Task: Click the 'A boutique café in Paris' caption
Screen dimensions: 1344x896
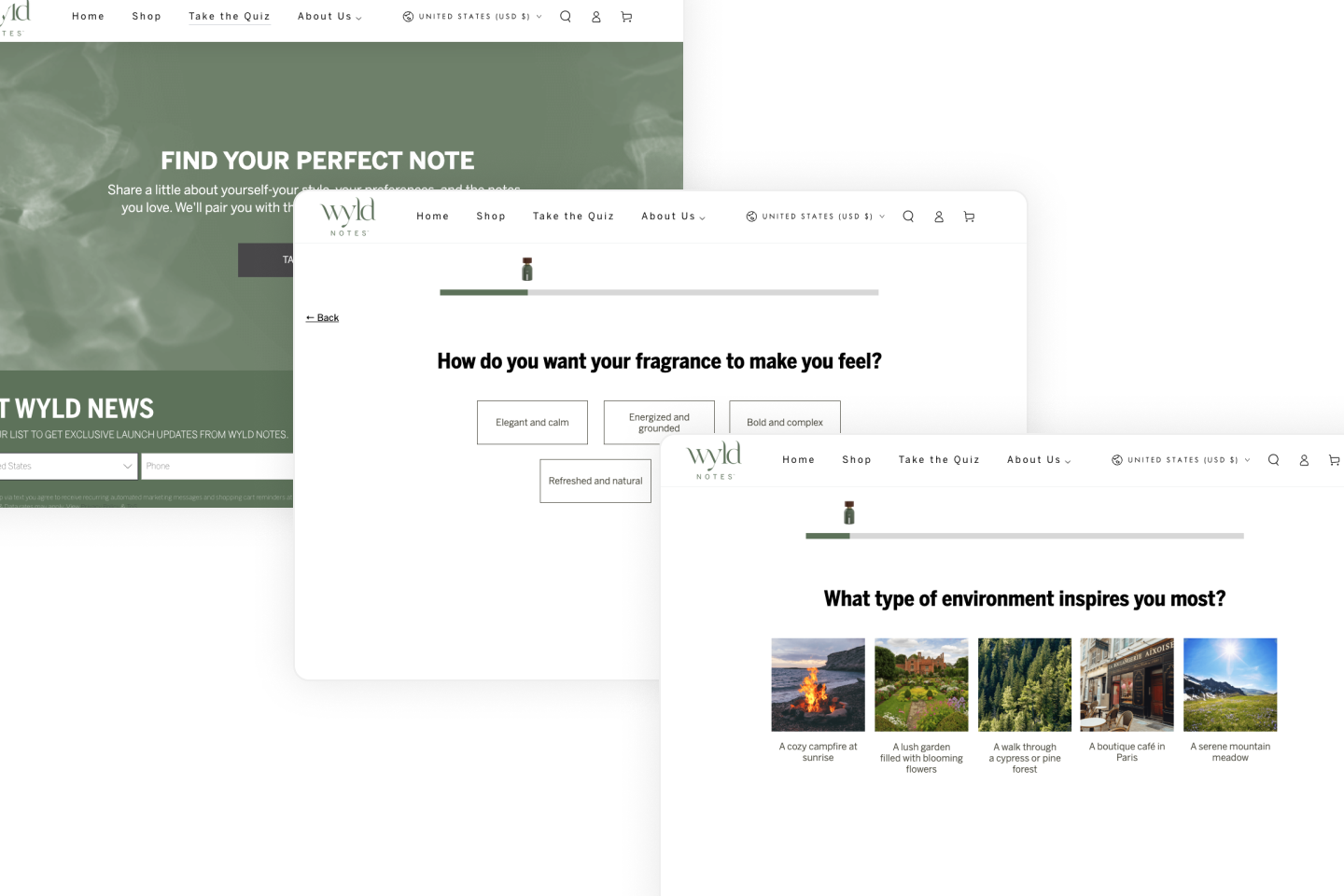Action: [x=1127, y=752]
